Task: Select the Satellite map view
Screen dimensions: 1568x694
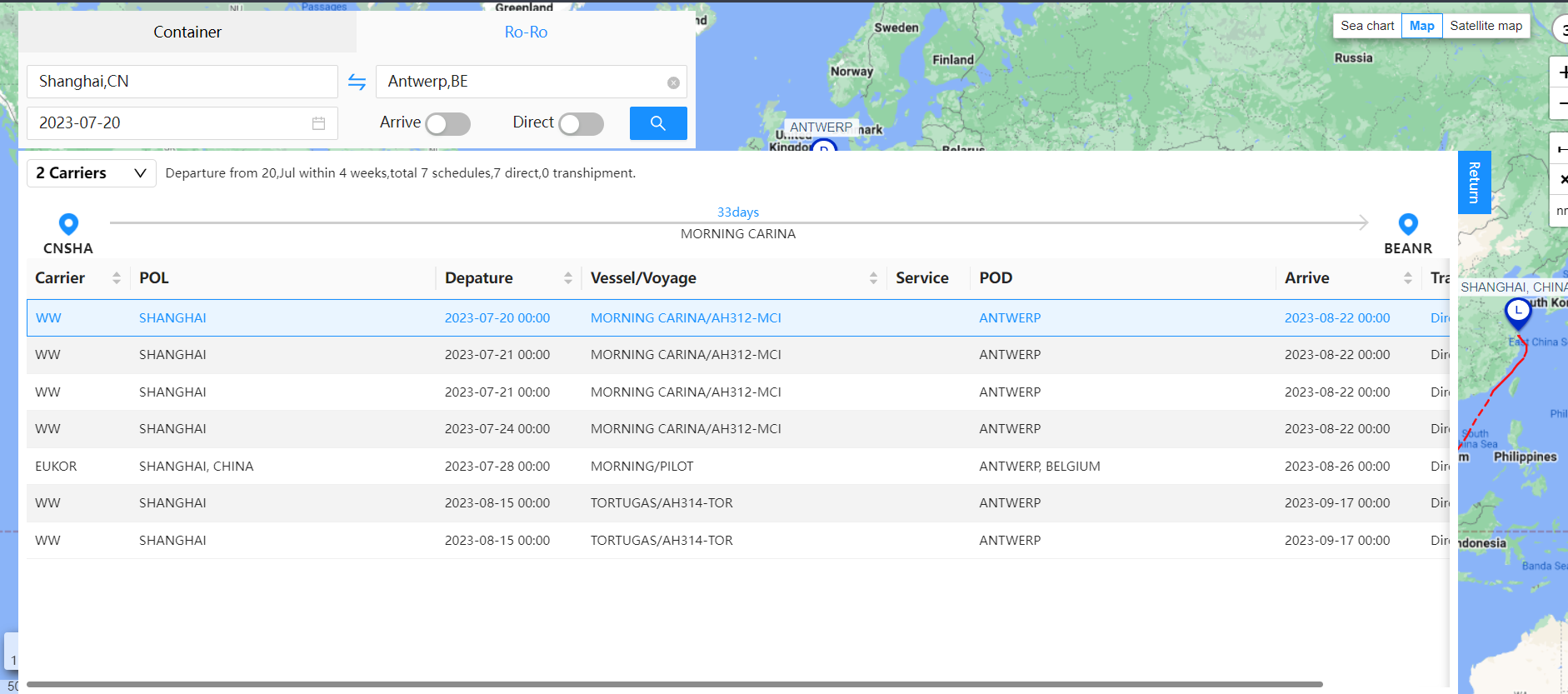Action: pyautogui.click(x=1486, y=26)
